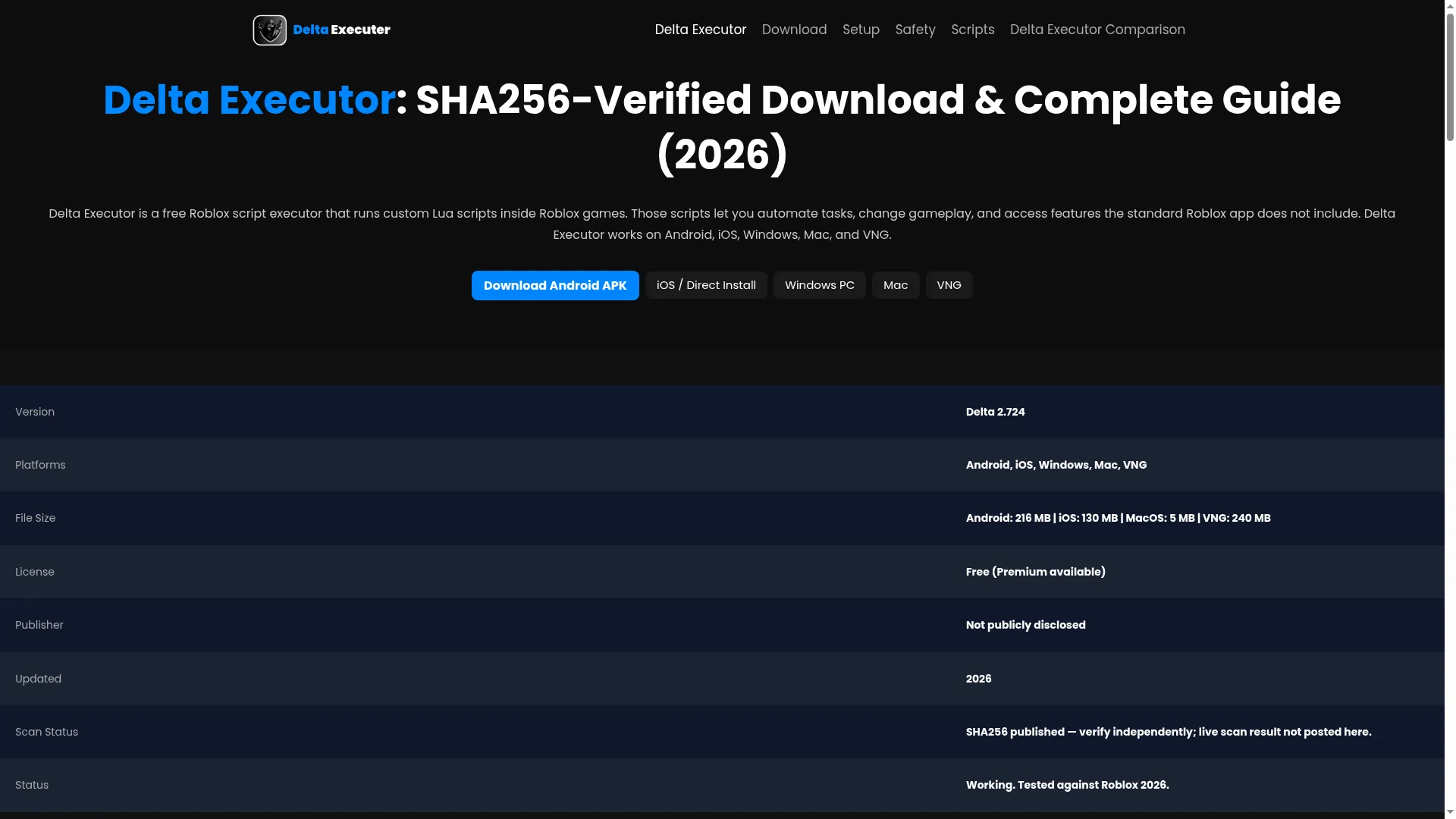Click the Publisher row label
The image size is (1456, 819).
(x=39, y=625)
